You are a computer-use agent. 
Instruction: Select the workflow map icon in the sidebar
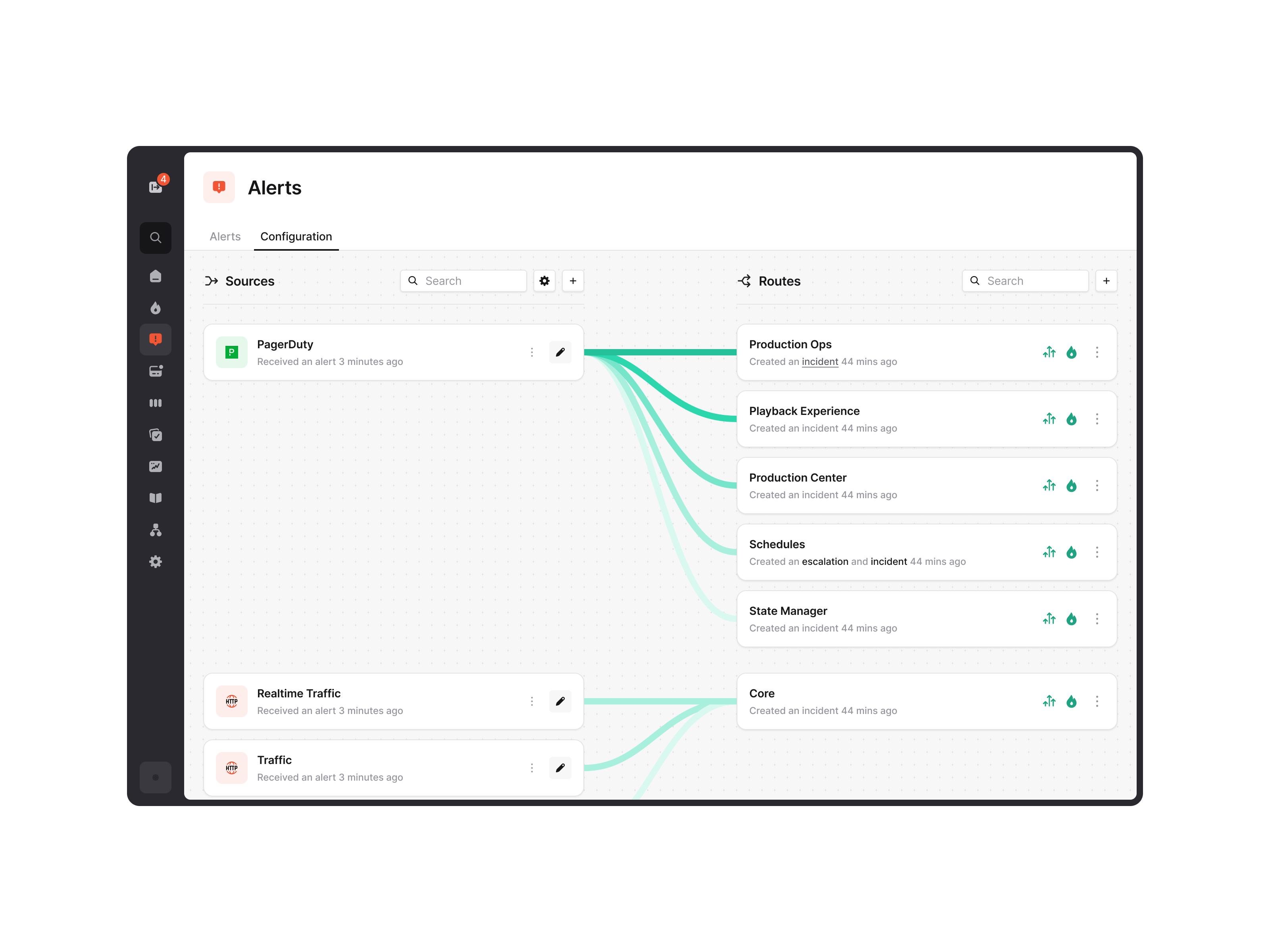(x=156, y=530)
